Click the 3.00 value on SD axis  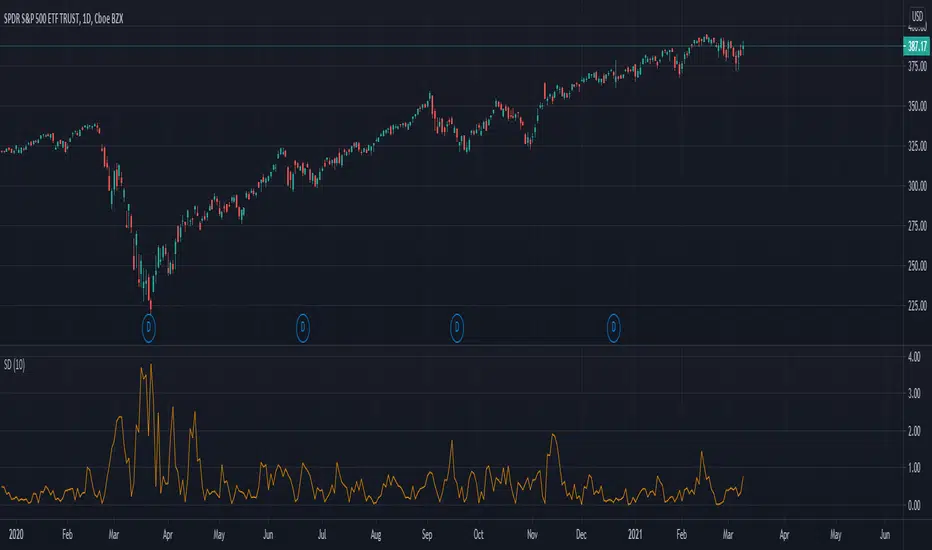pos(914,394)
